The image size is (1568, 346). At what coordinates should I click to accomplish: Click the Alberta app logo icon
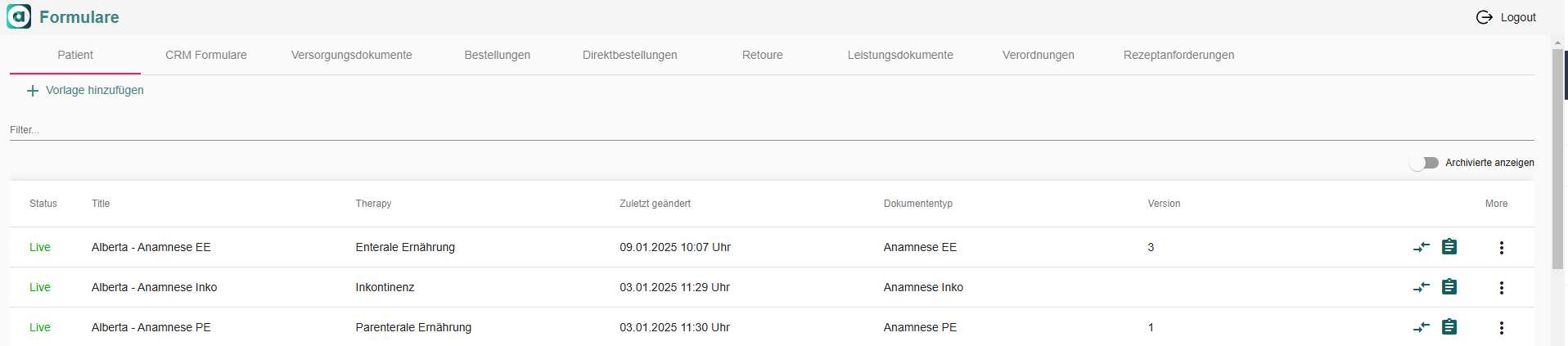19,16
